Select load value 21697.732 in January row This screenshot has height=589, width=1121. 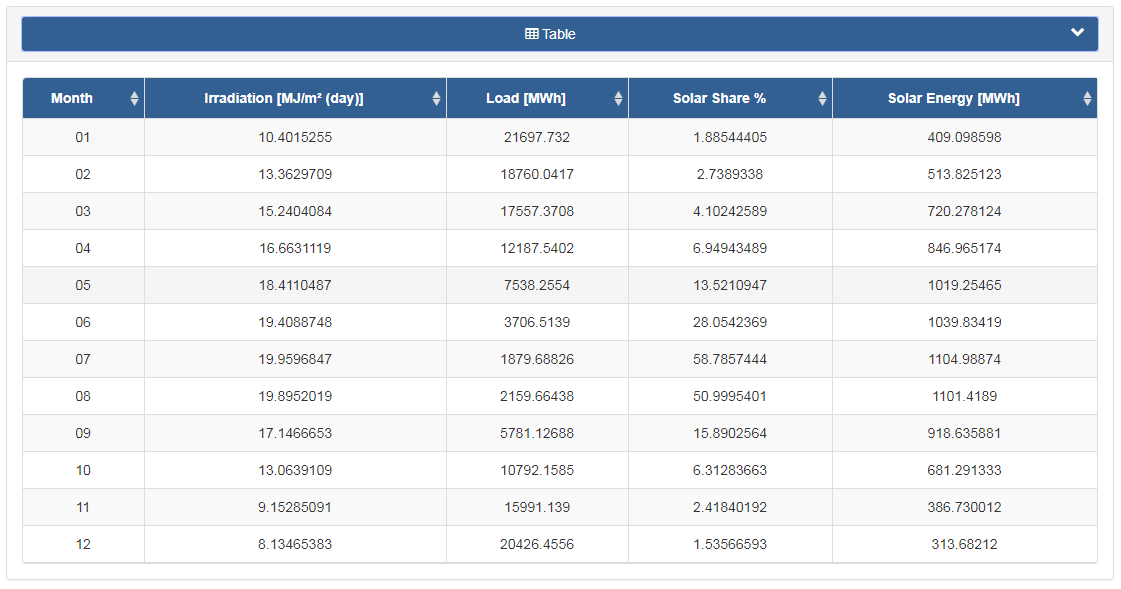click(537, 137)
